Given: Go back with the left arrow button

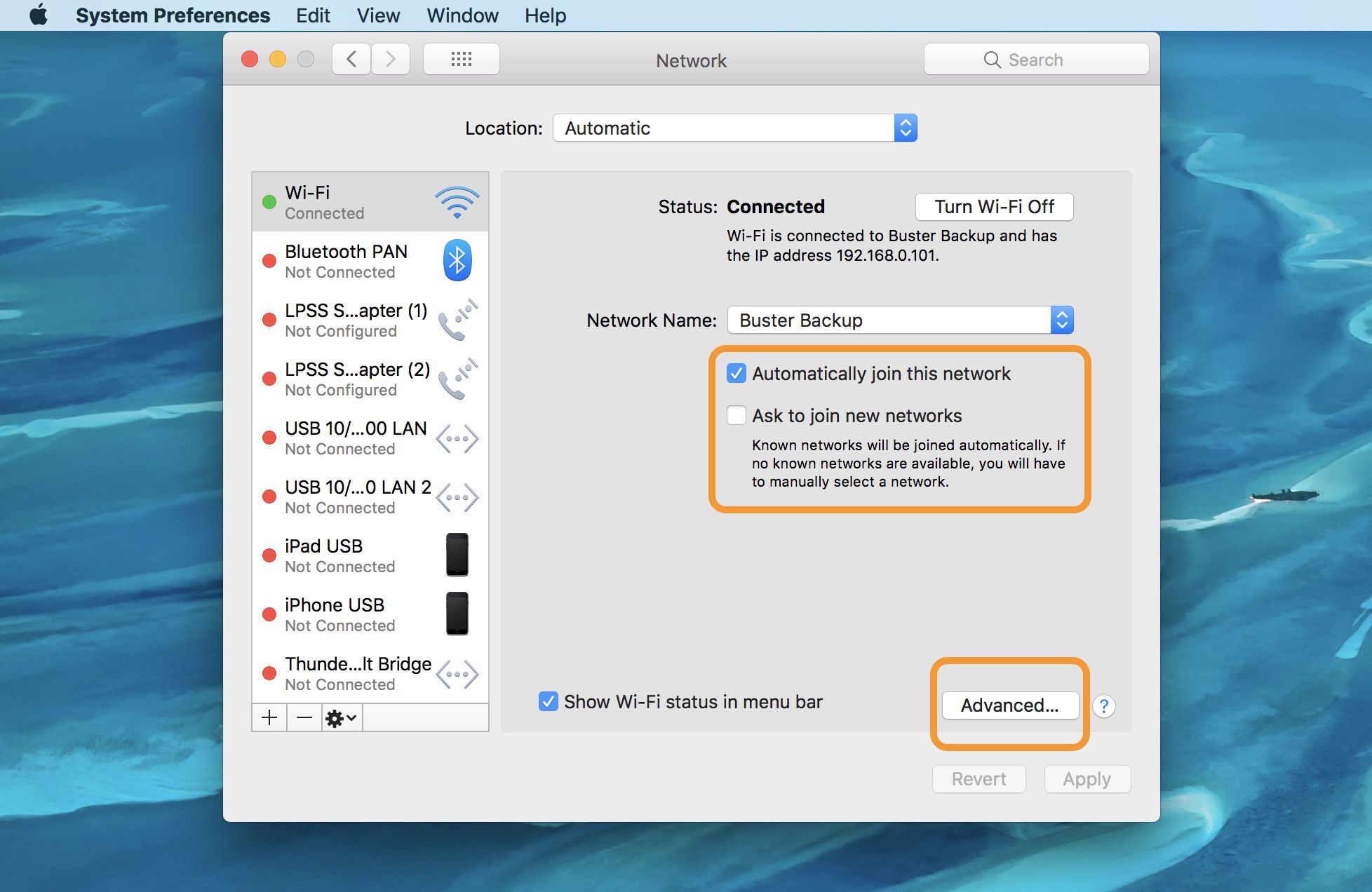Looking at the screenshot, I should pyautogui.click(x=351, y=60).
